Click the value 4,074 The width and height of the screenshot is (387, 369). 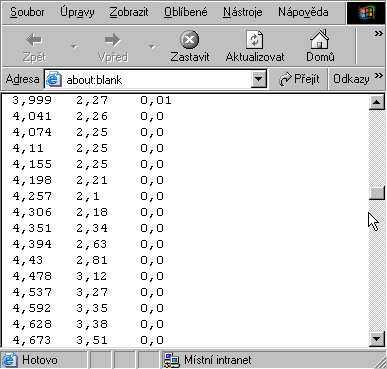coord(32,132)
